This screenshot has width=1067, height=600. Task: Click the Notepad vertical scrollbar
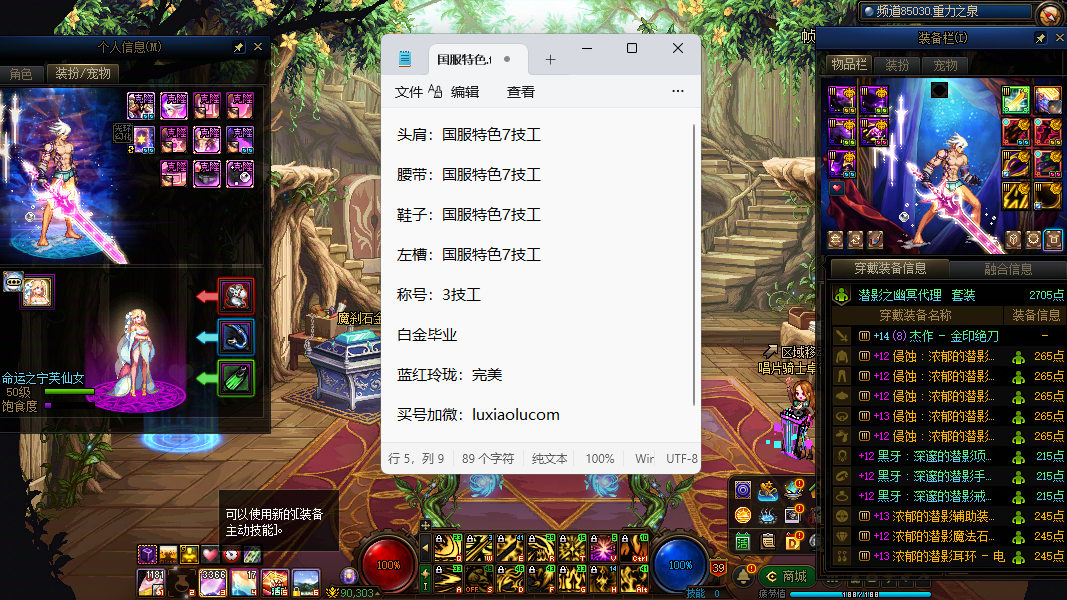click(695, 265)
